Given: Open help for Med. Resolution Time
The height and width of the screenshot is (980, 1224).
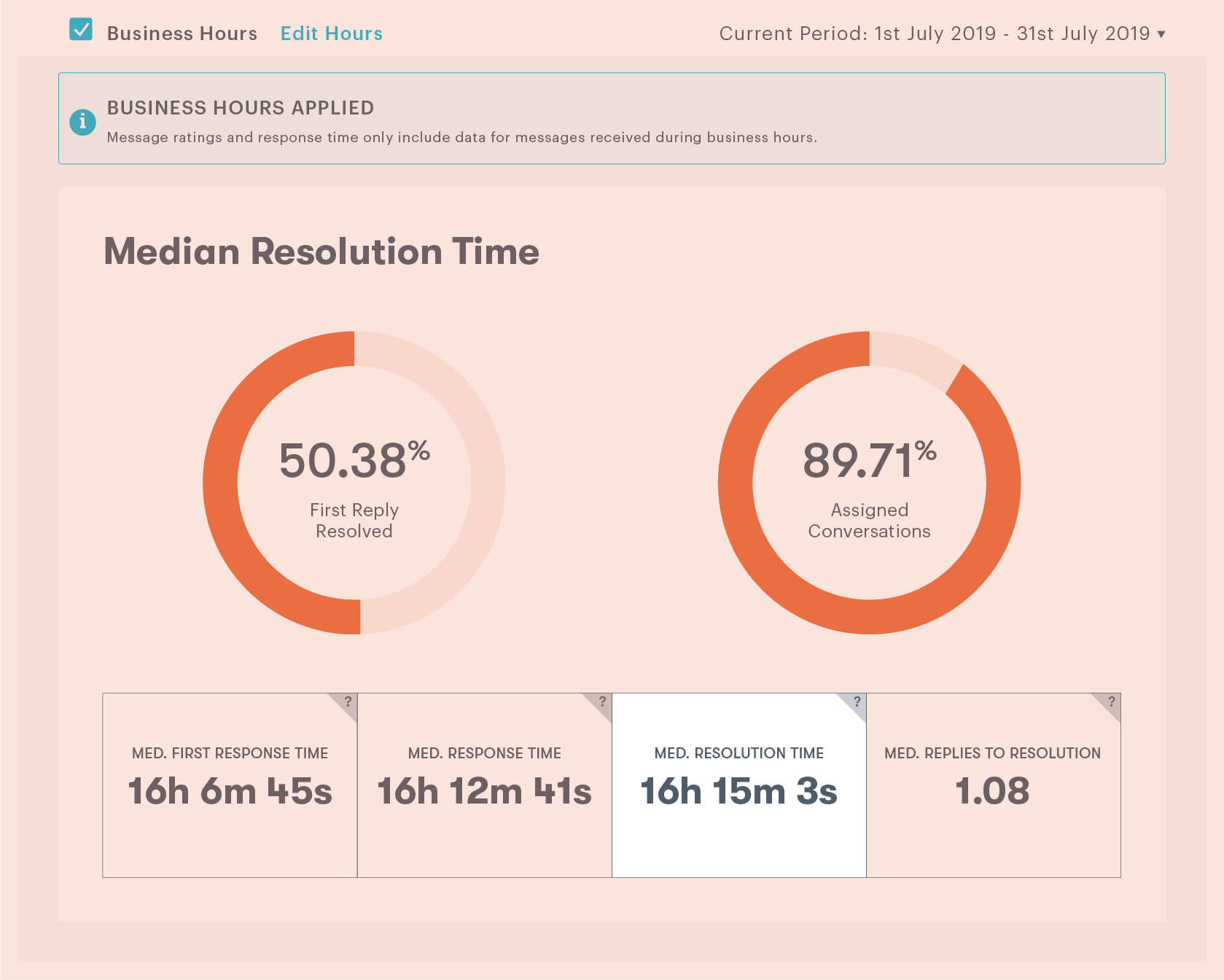Looking at the screenshot, I should tap(857, 702).
